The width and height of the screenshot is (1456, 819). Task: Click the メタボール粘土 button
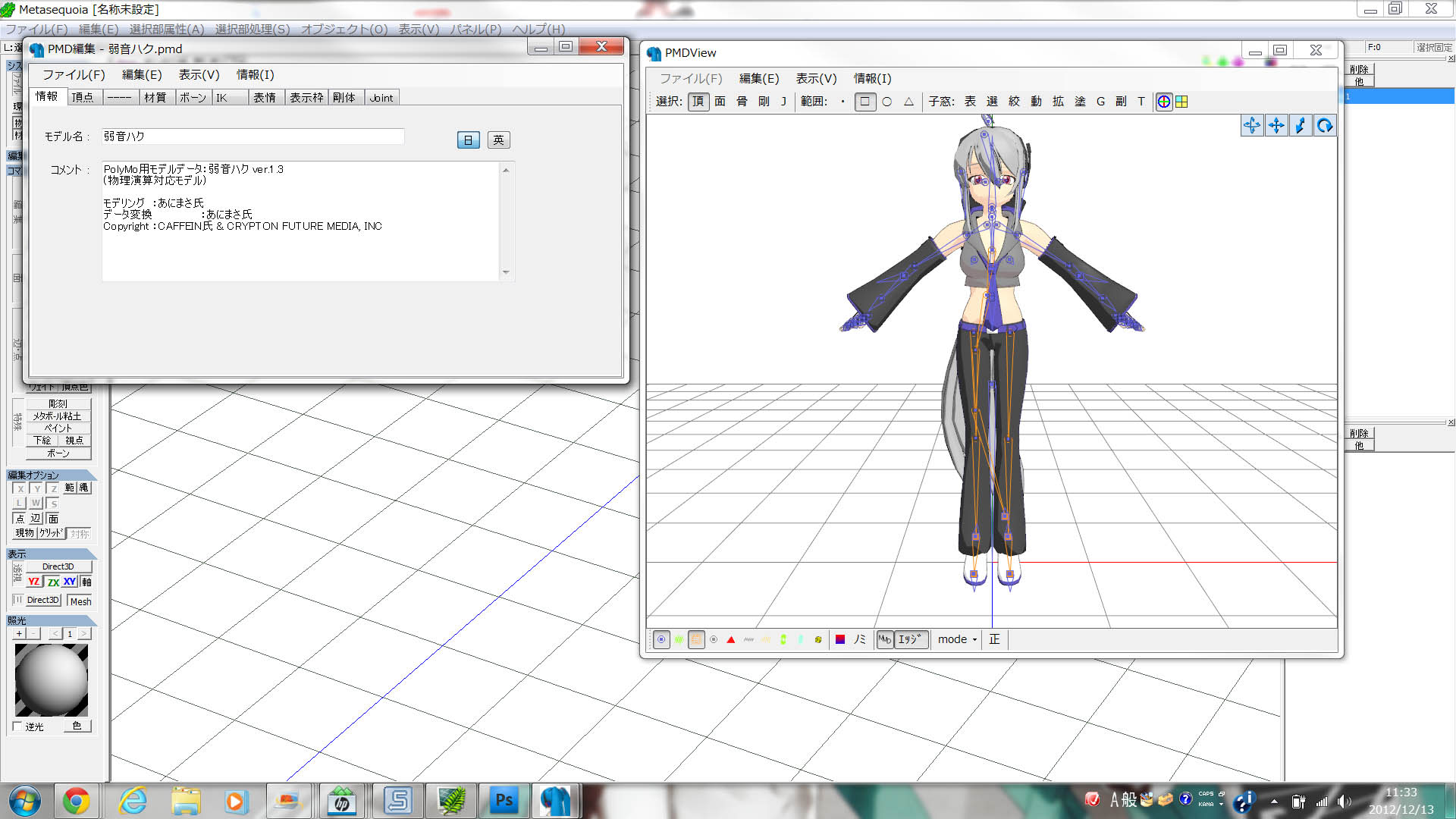click(x=58, y=416)
